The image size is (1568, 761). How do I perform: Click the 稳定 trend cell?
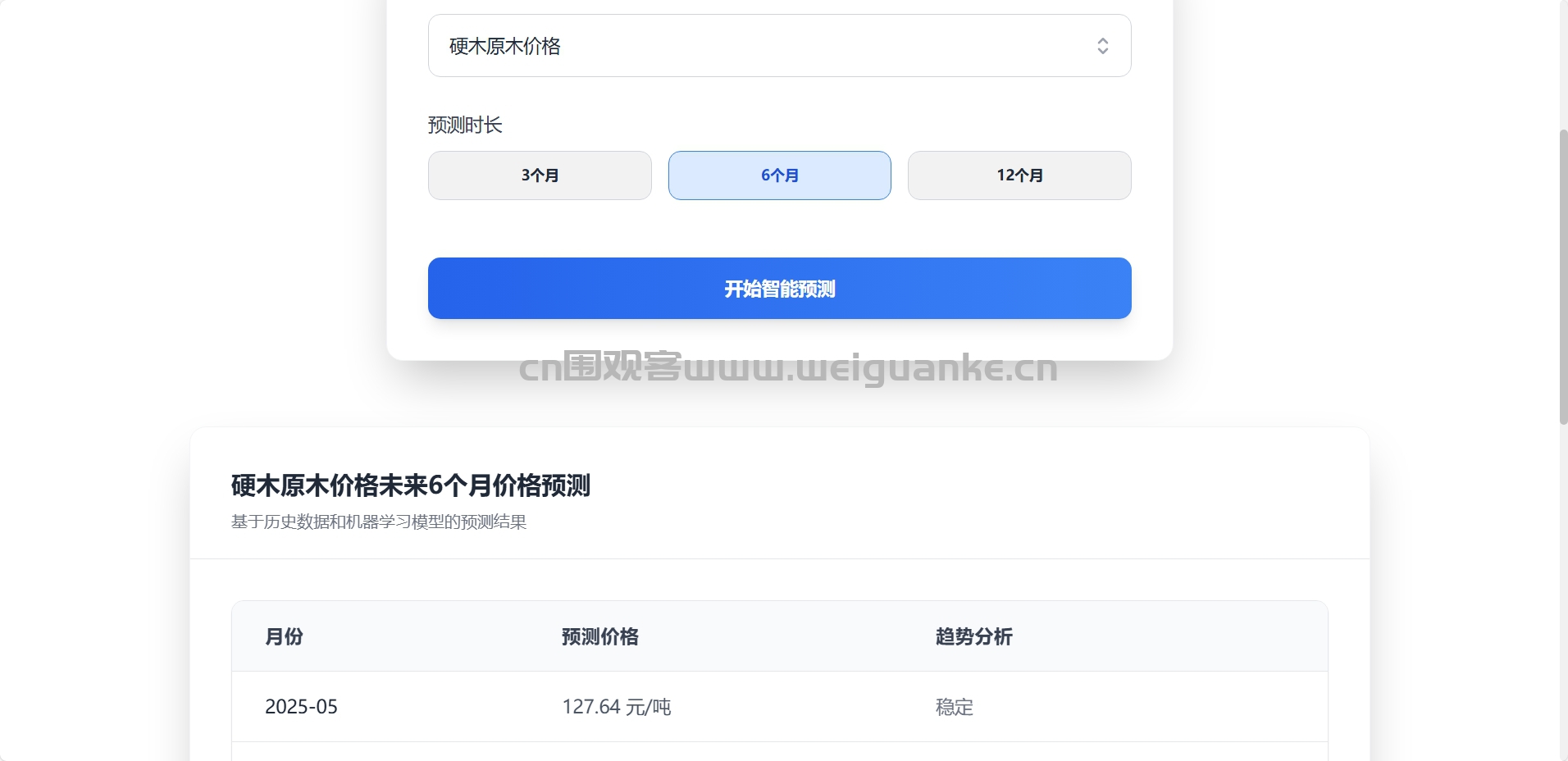pos(955,707)
